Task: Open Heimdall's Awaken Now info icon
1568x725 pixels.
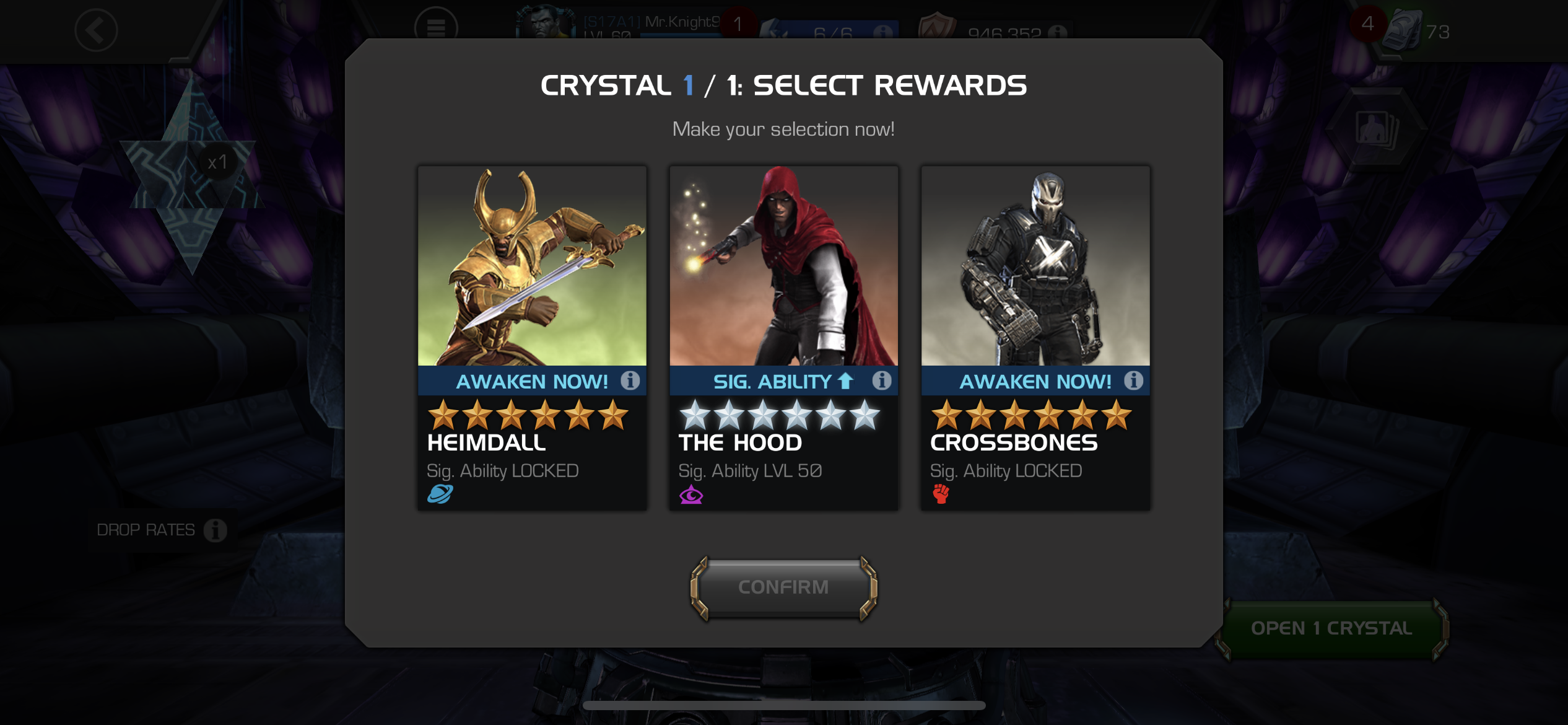Action: point(630,380)
